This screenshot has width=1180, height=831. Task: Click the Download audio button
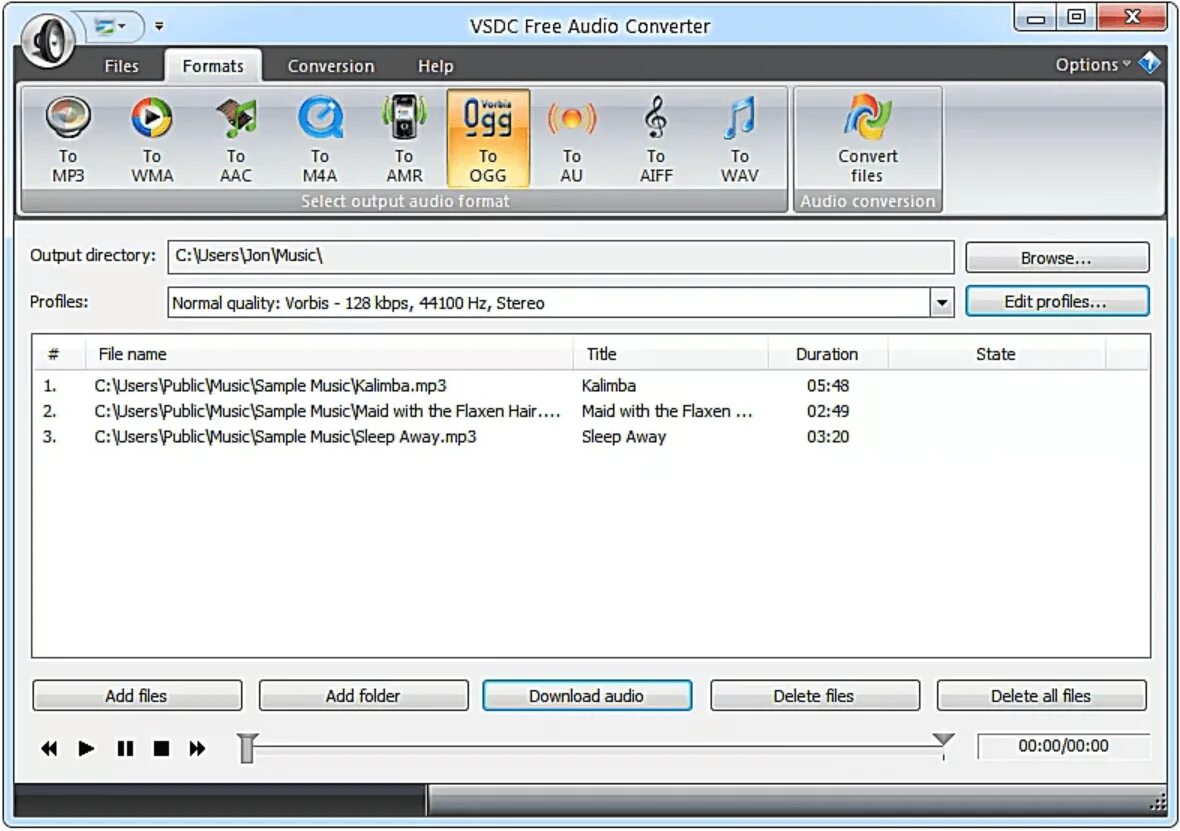(587, 696)
